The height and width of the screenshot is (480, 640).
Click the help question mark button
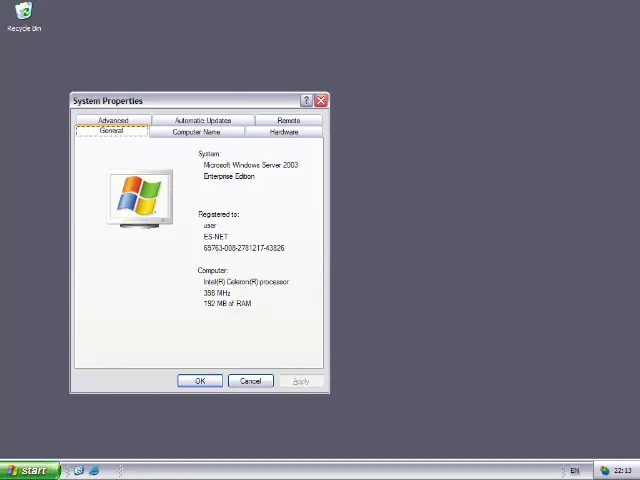(x=307, y=100)
